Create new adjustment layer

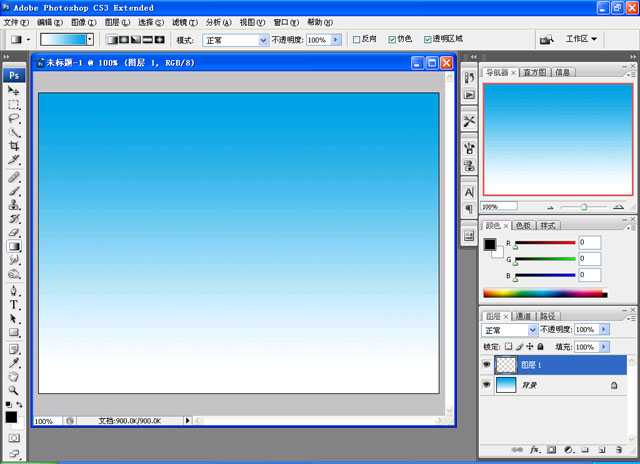coord(569,450)
